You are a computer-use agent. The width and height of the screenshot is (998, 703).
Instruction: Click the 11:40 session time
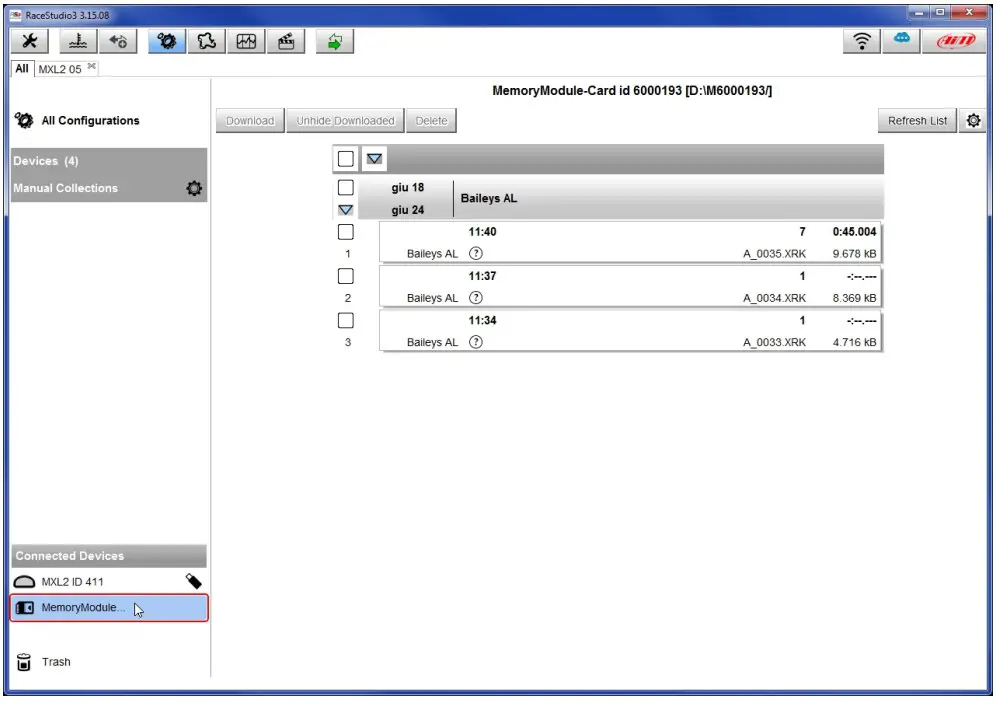tap(482, 232)
